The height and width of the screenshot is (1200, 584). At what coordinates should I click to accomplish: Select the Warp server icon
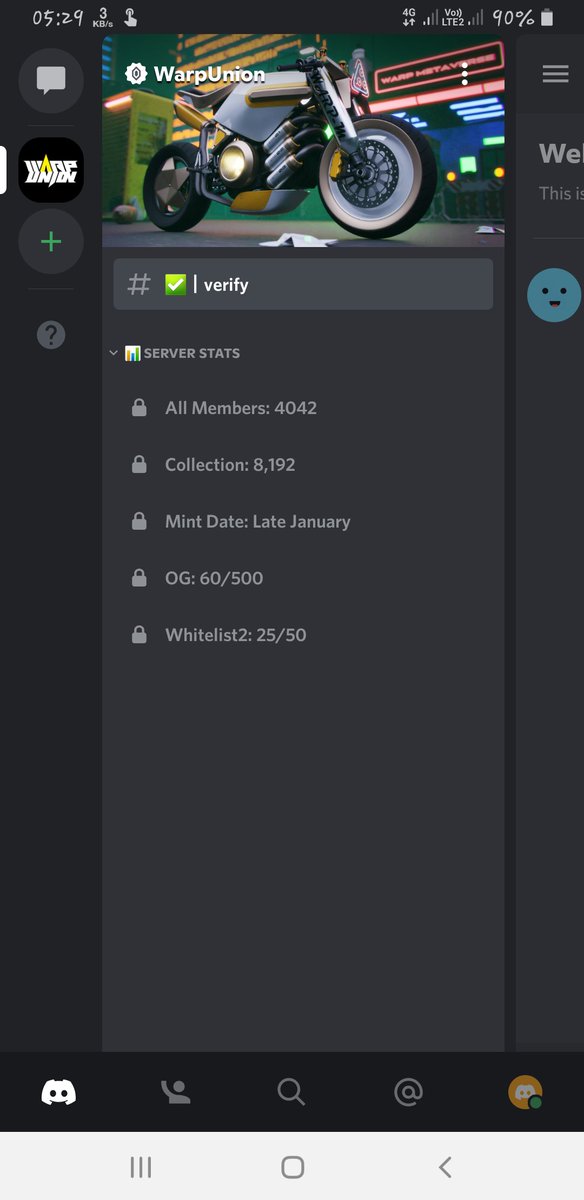(51, 170)
